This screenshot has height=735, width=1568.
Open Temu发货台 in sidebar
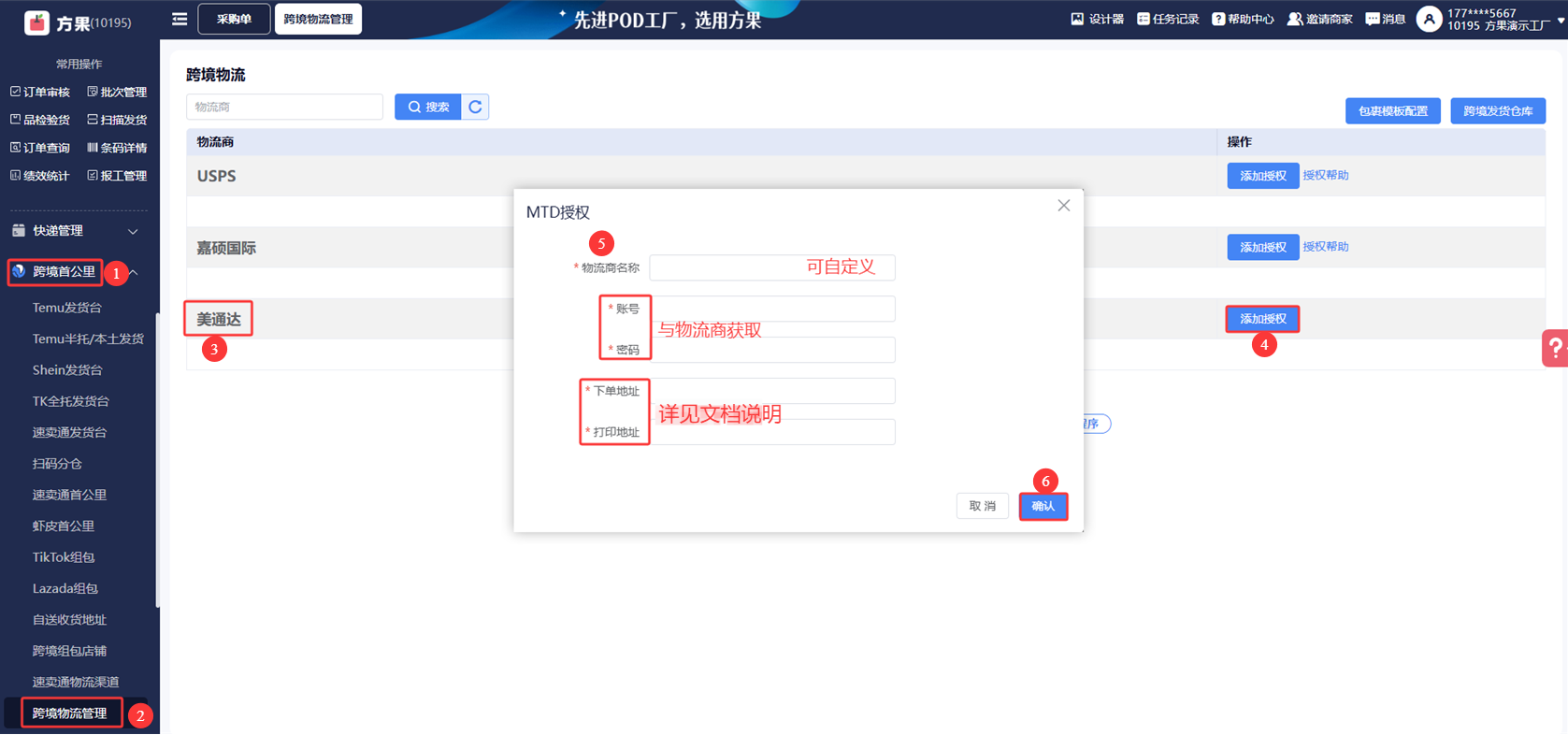coord(67,308)
